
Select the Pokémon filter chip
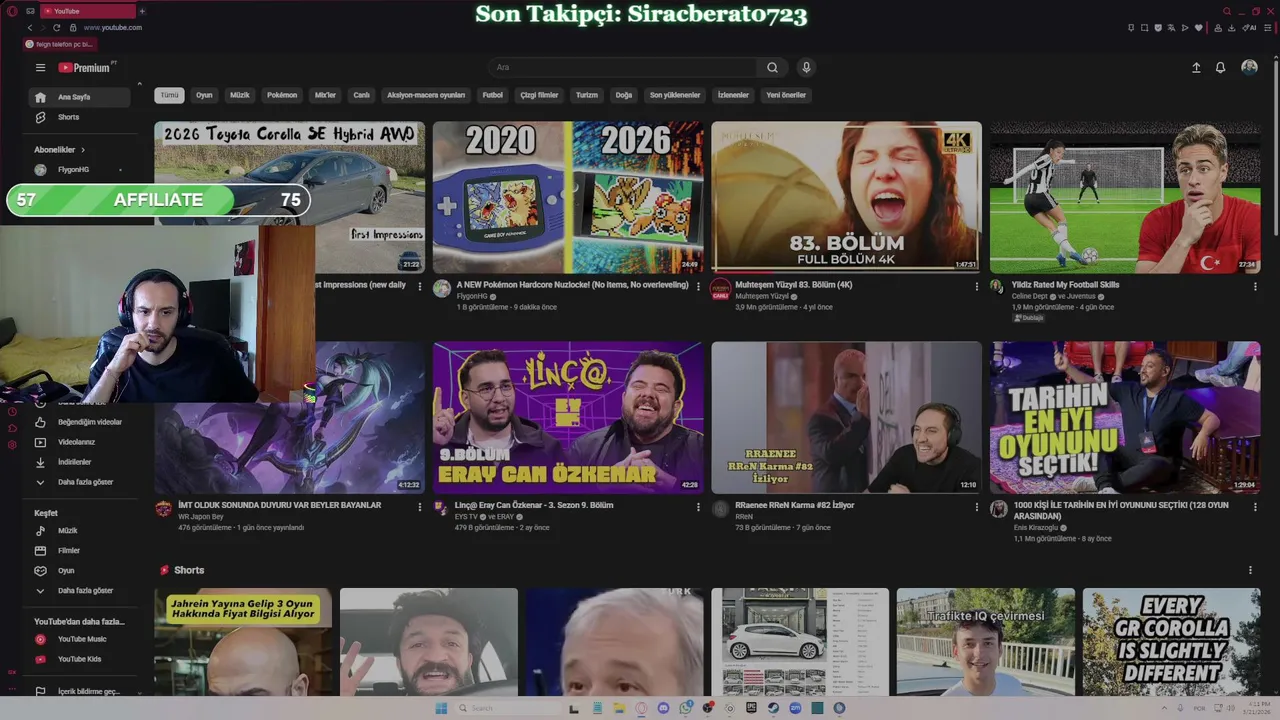click(x=282, y=95)
